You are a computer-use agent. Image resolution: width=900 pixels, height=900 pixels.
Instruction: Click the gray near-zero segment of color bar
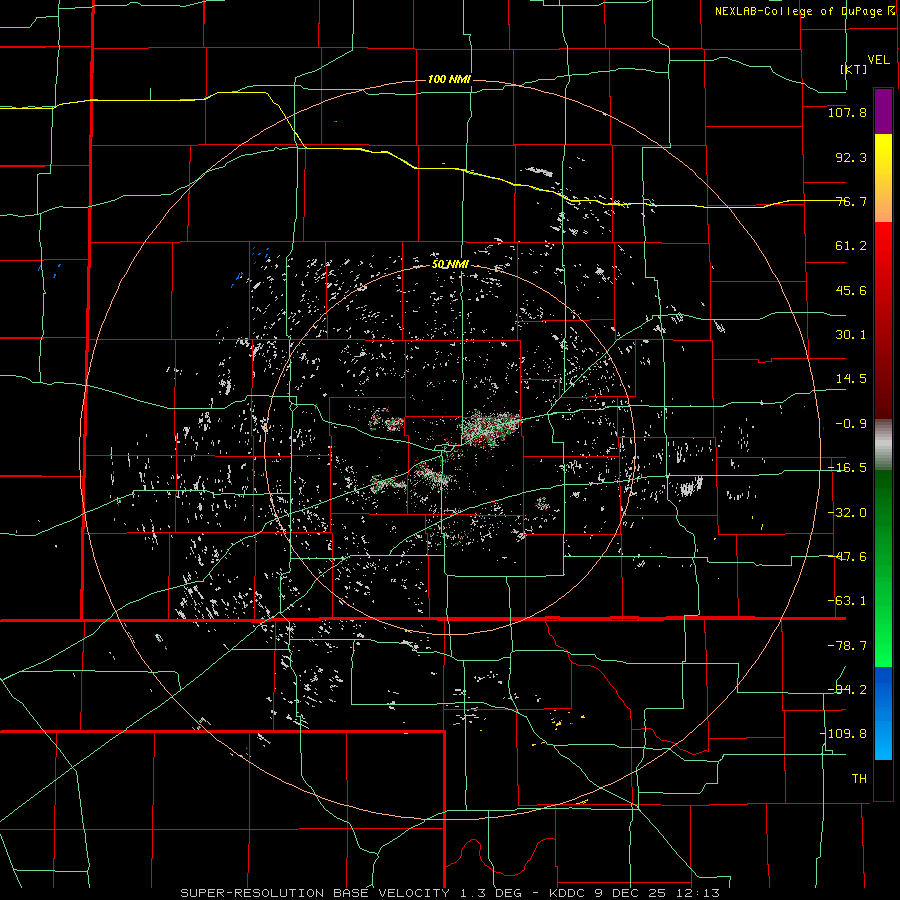[x=883, y=444]
